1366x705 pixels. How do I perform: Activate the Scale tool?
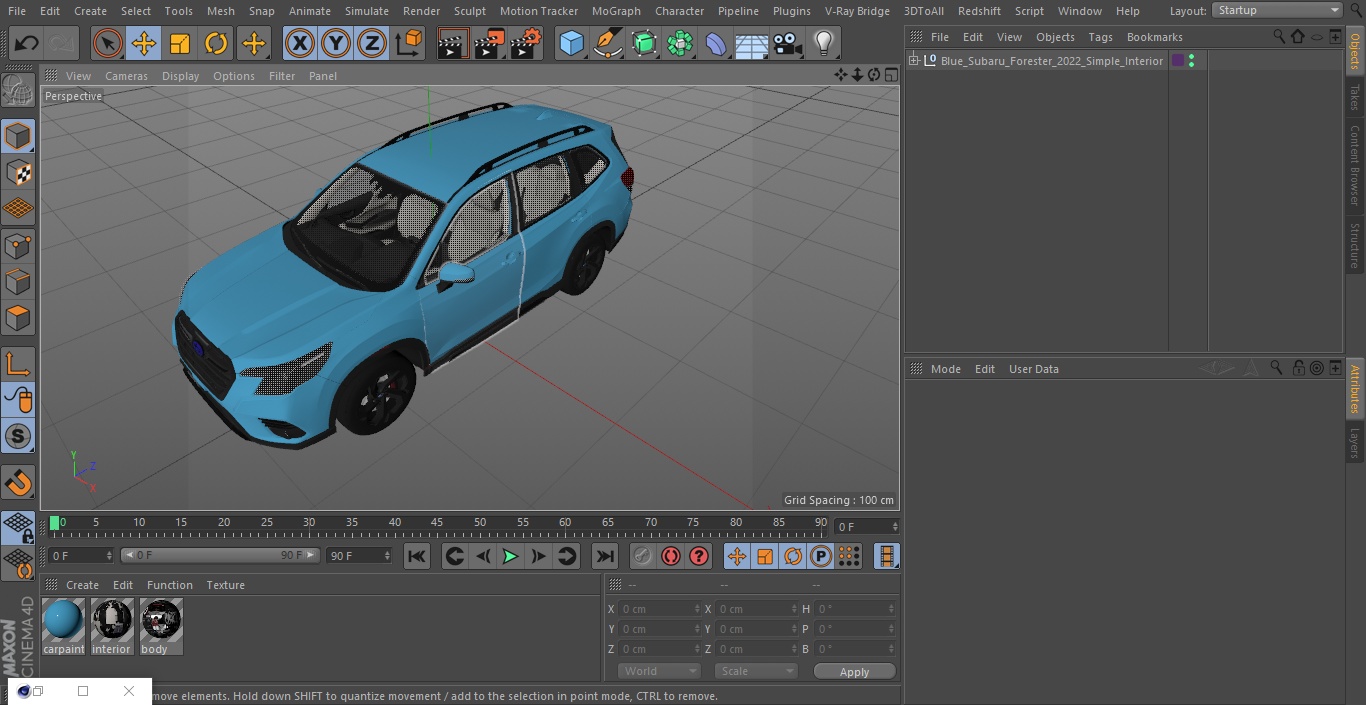tap(180, 43)
